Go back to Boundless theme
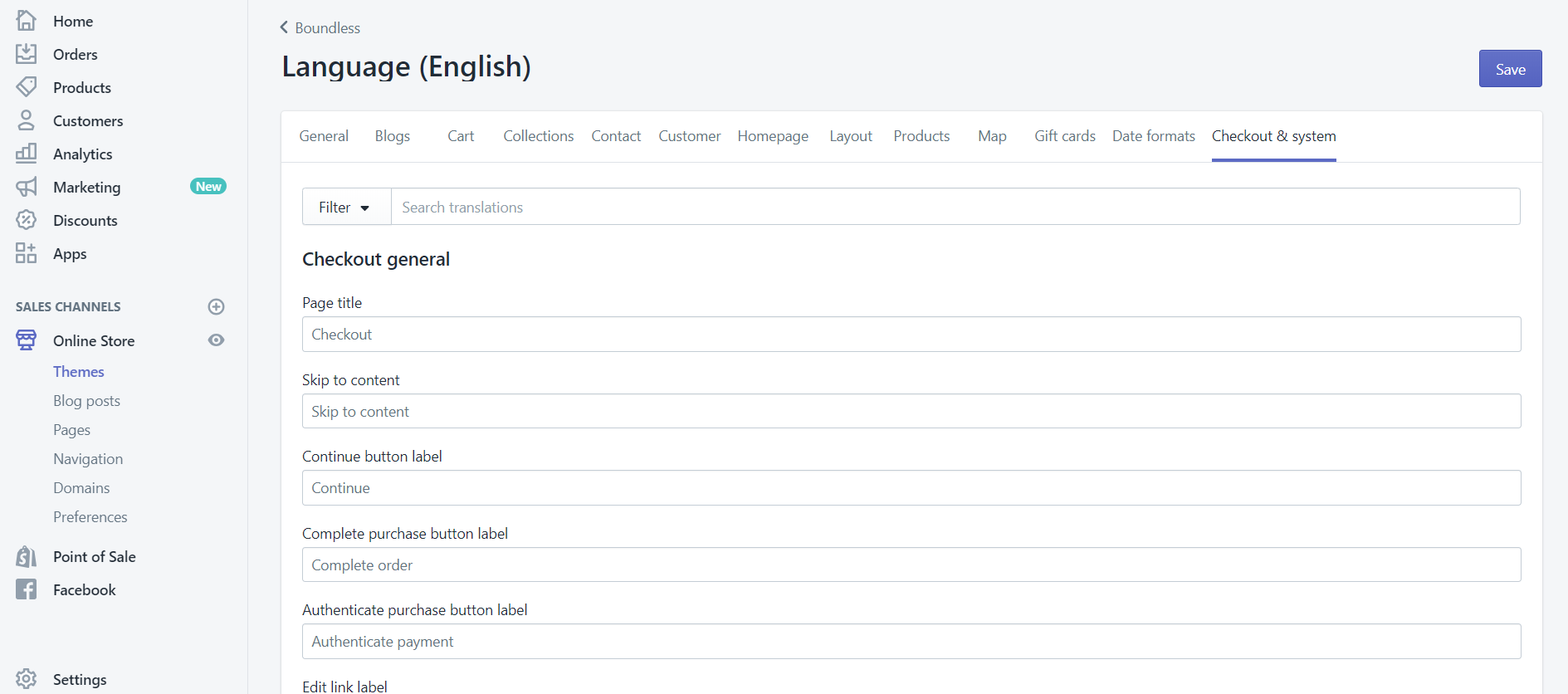Image resolution: width=1568 pixels, height=694 pixels. pyautogui.click(x=320, y=27)
